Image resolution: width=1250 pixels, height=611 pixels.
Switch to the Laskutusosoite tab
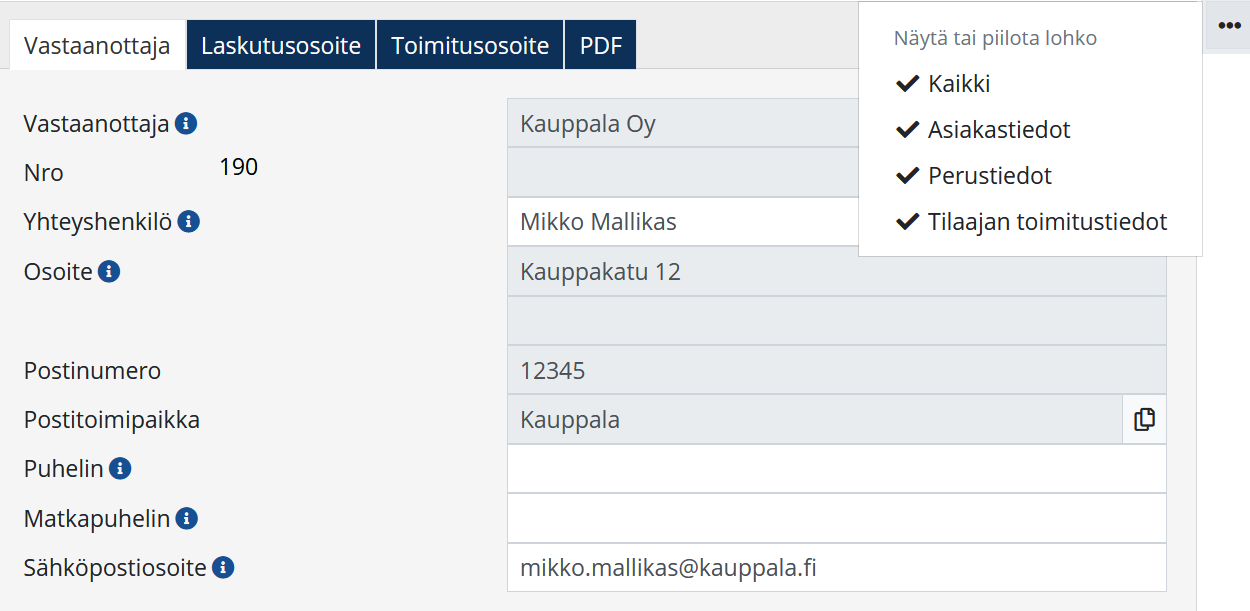[281, 46]
